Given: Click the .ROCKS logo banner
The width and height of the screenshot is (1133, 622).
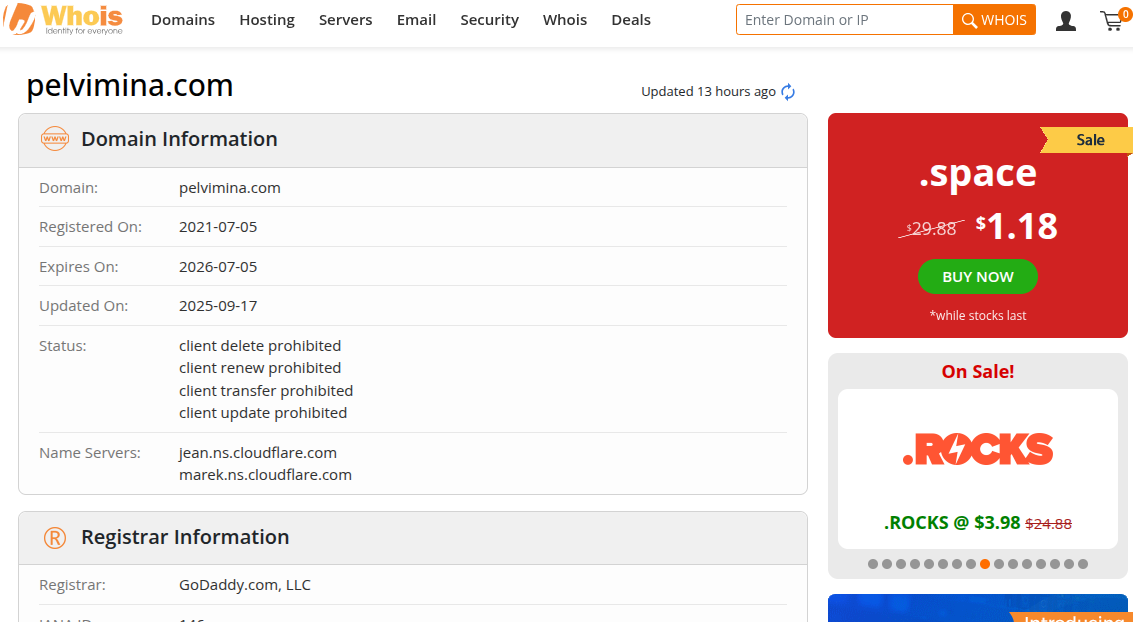Looking at the screenshot, I should (978, 449).
